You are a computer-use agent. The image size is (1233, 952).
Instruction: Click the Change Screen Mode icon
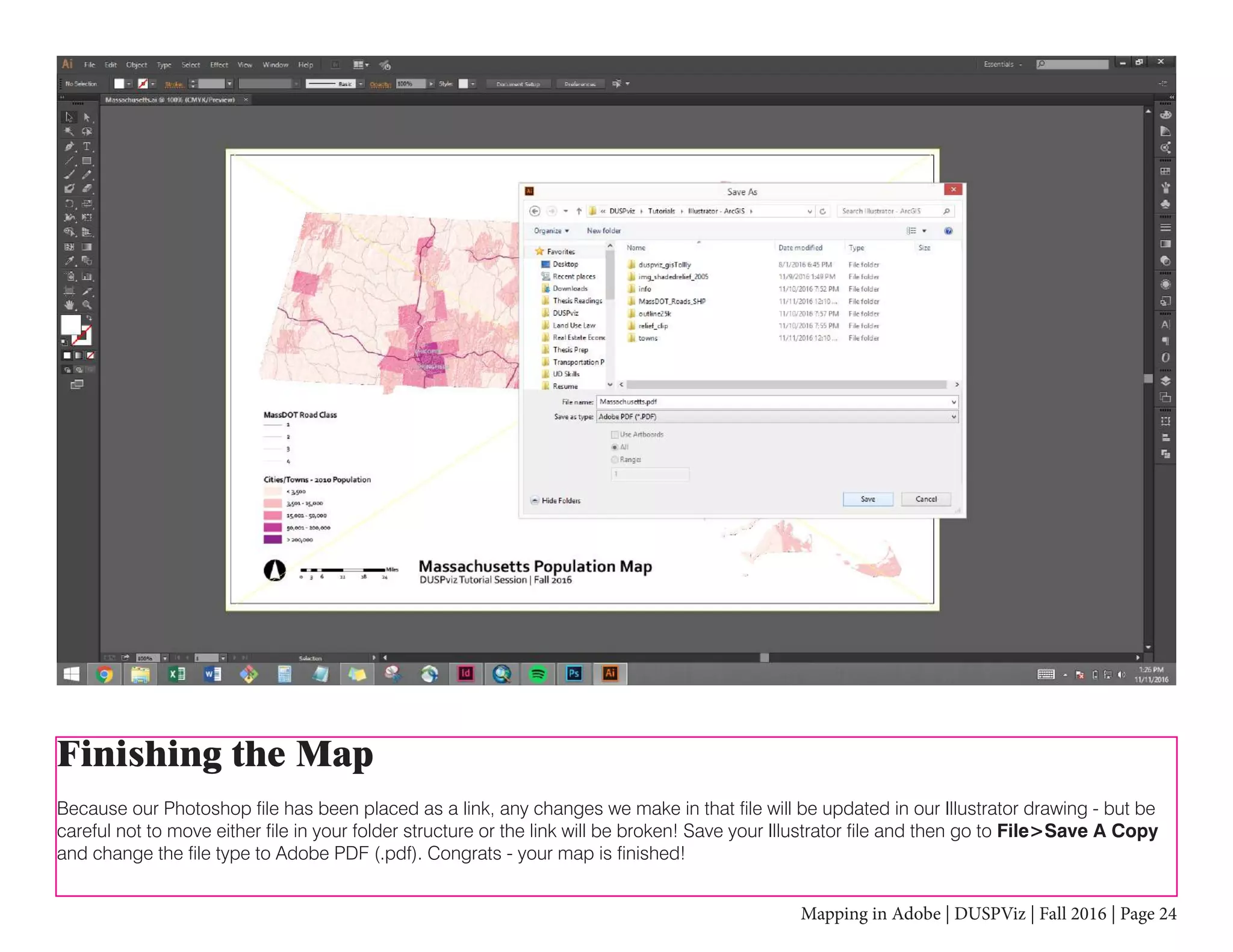pyautogui.click(x=77, y=385)
